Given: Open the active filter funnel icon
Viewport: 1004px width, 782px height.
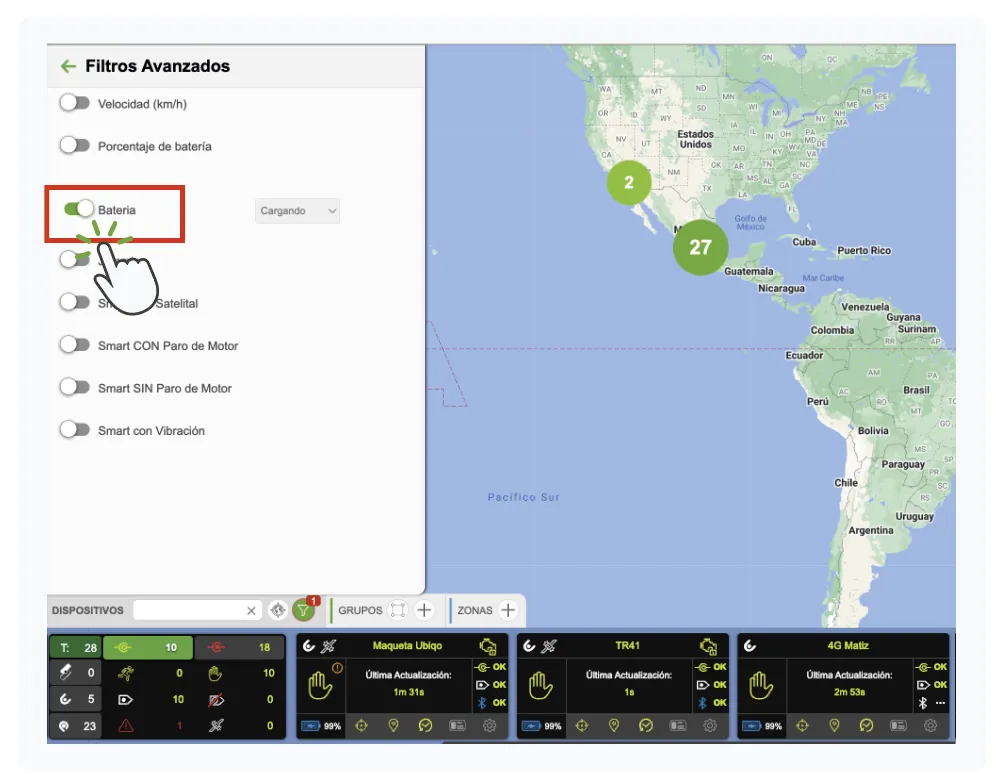Looking at the screenshot, I should click(x=304, y=610).
